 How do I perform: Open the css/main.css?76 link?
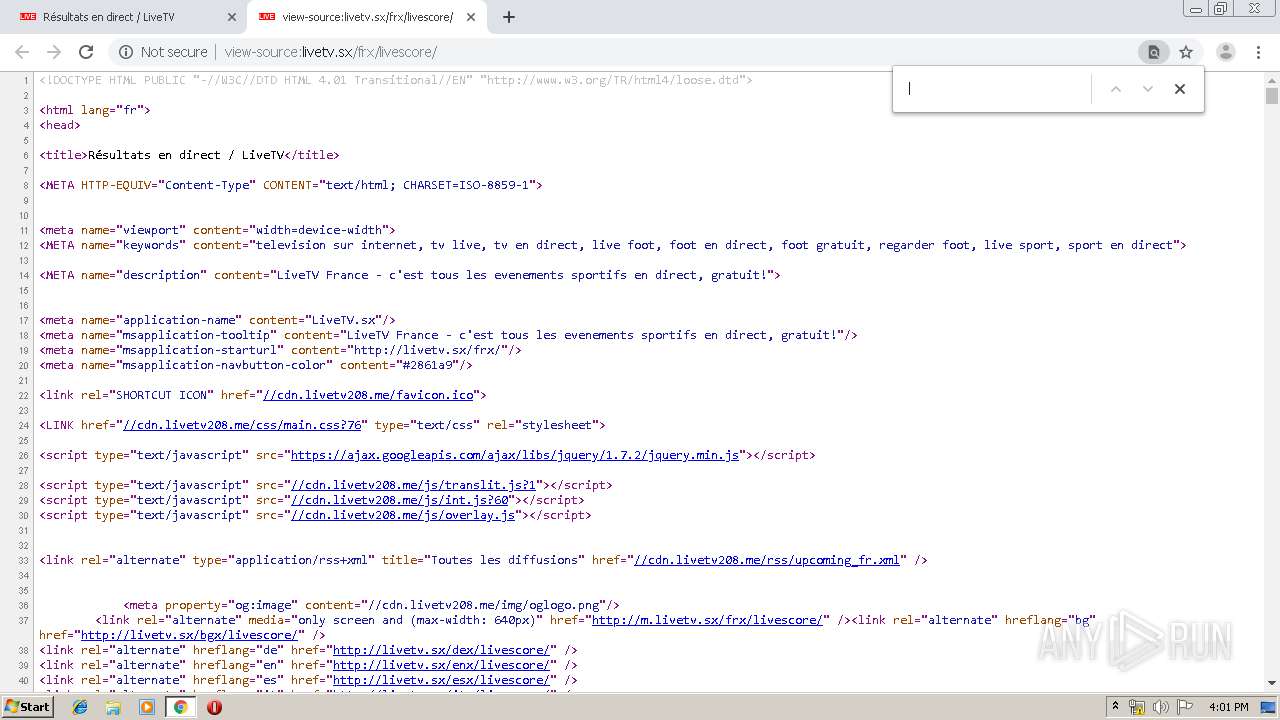click(x=242, y=425)
